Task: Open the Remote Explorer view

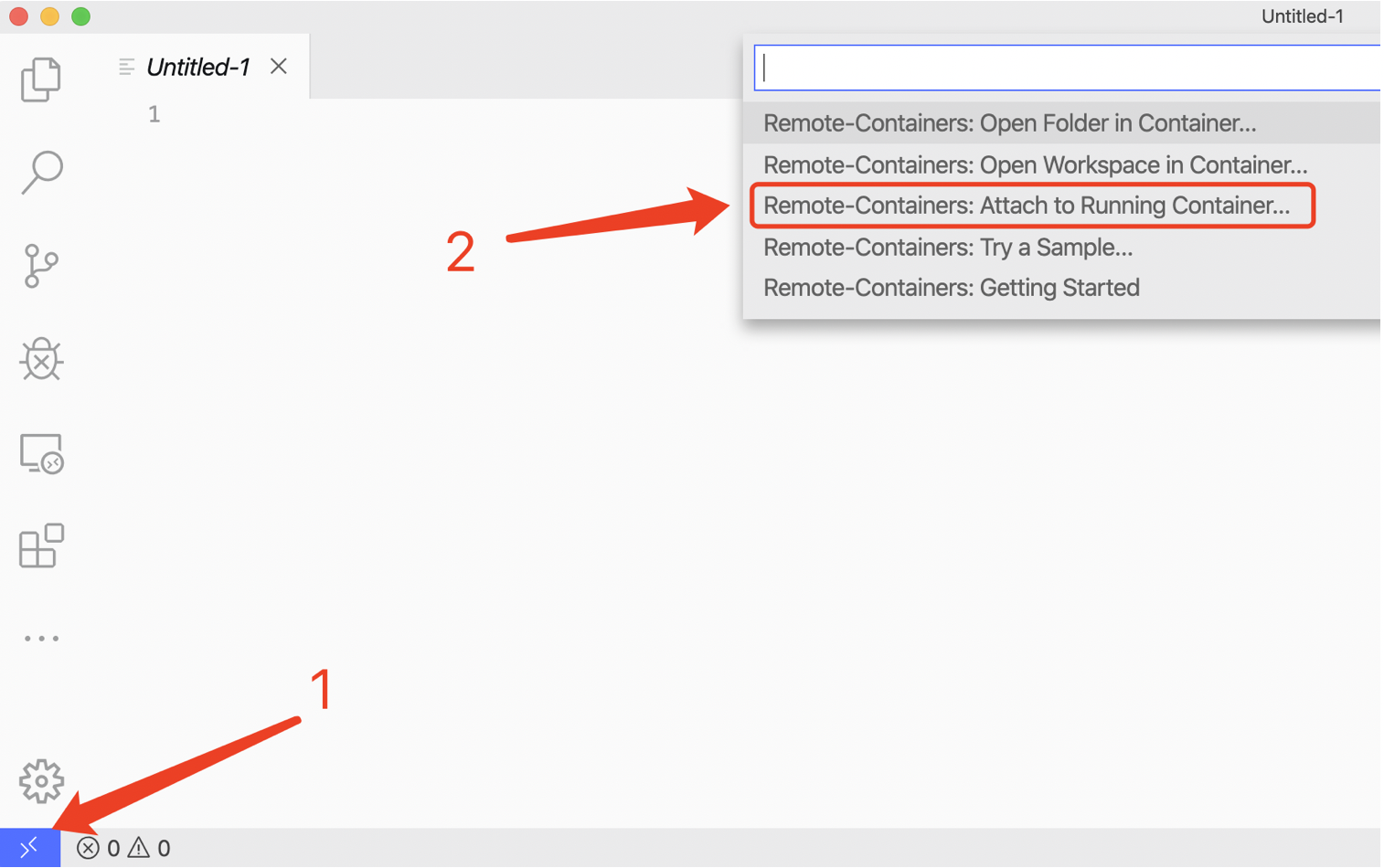Action: tap(41, 453)
